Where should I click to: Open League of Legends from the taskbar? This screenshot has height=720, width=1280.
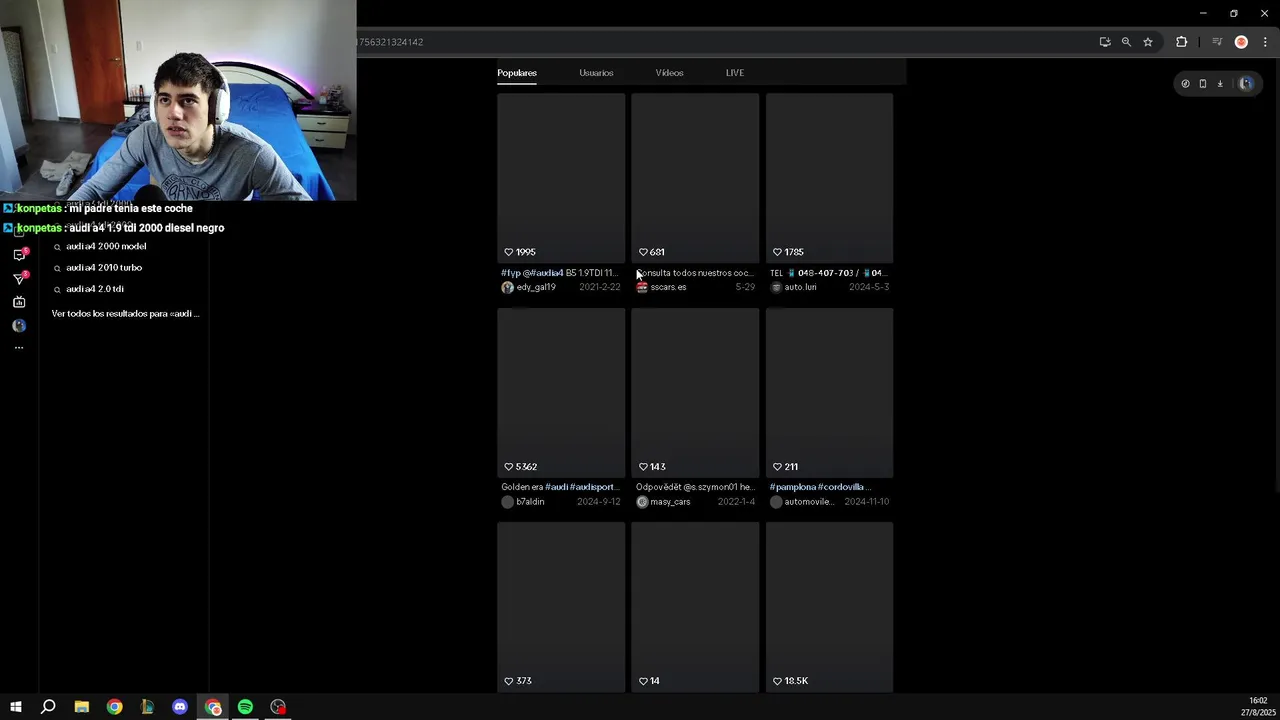coord(147,707)
